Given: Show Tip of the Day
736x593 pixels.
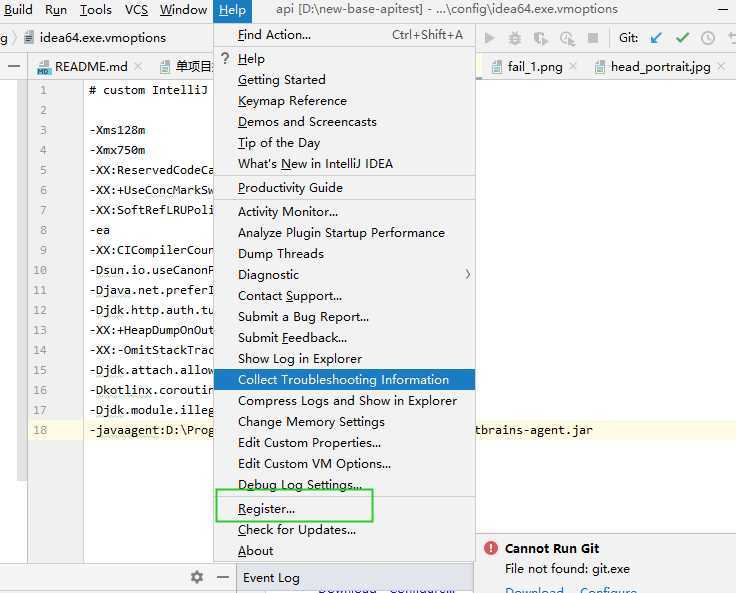Looking at the screenshot, I should pos(344,143).
